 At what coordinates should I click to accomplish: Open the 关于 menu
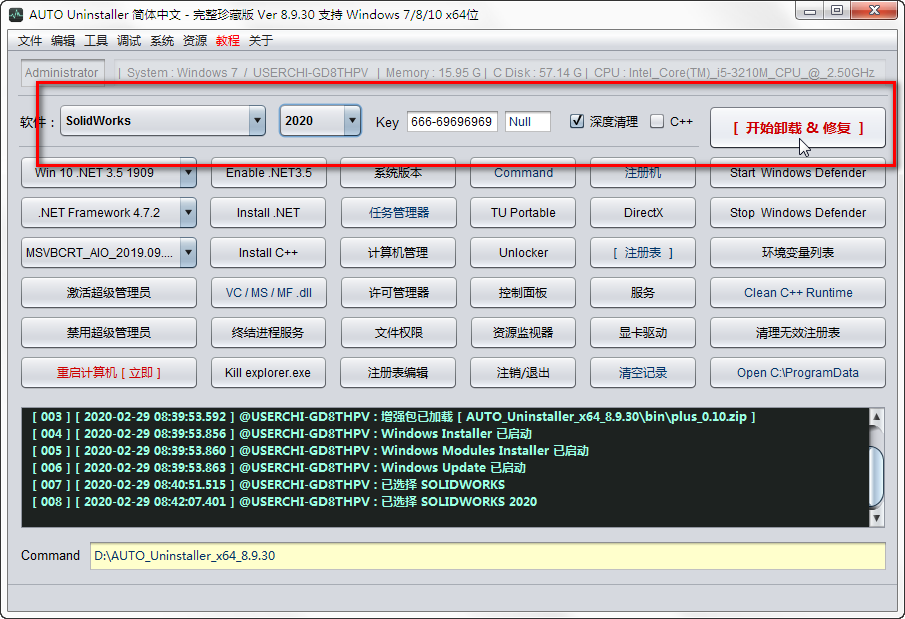click(260, 40)
